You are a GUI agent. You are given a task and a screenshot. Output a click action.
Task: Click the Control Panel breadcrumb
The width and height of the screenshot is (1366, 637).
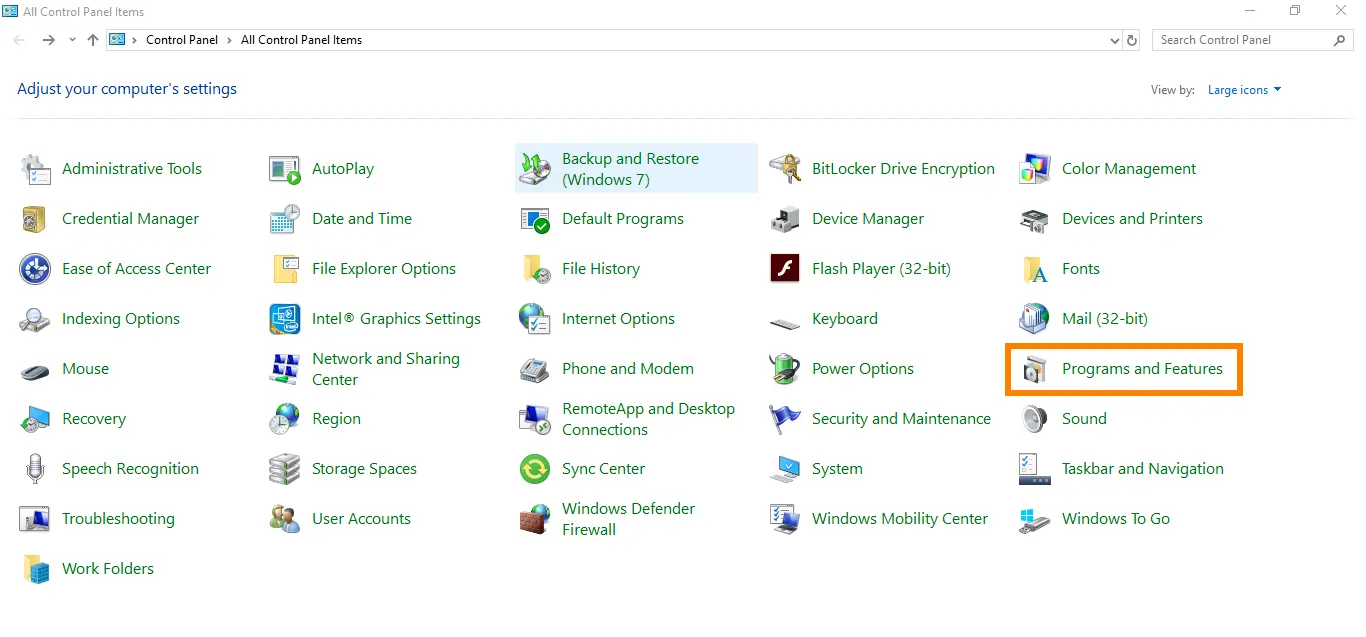point(184,40)
